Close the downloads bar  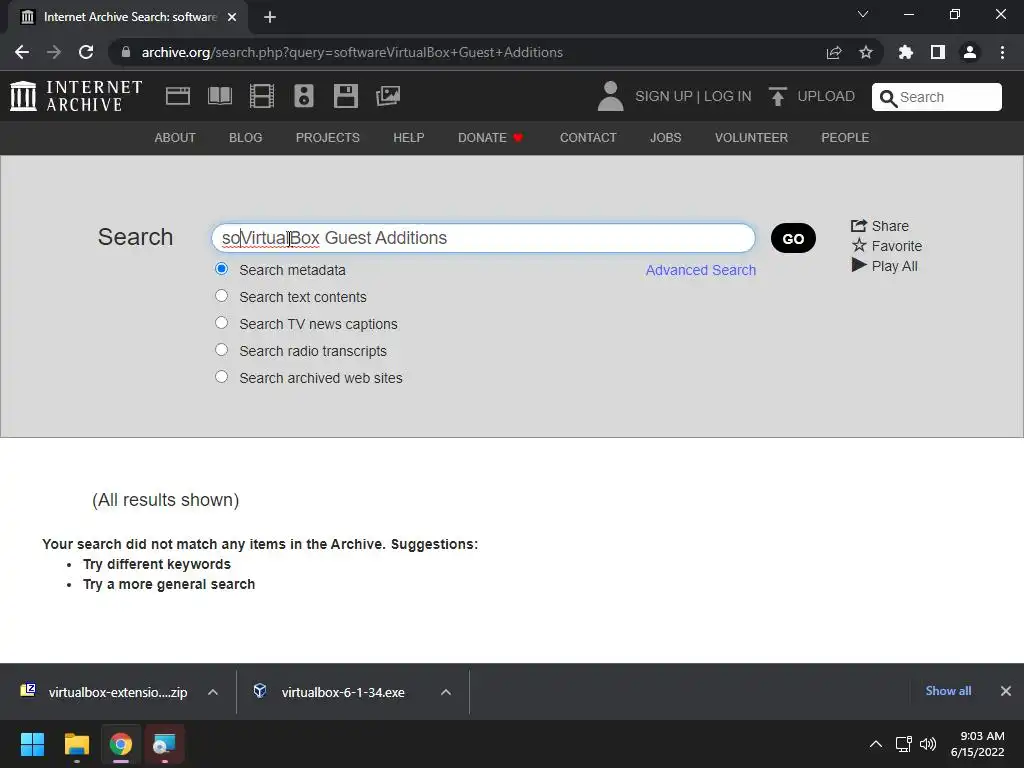click(1006, 691)
